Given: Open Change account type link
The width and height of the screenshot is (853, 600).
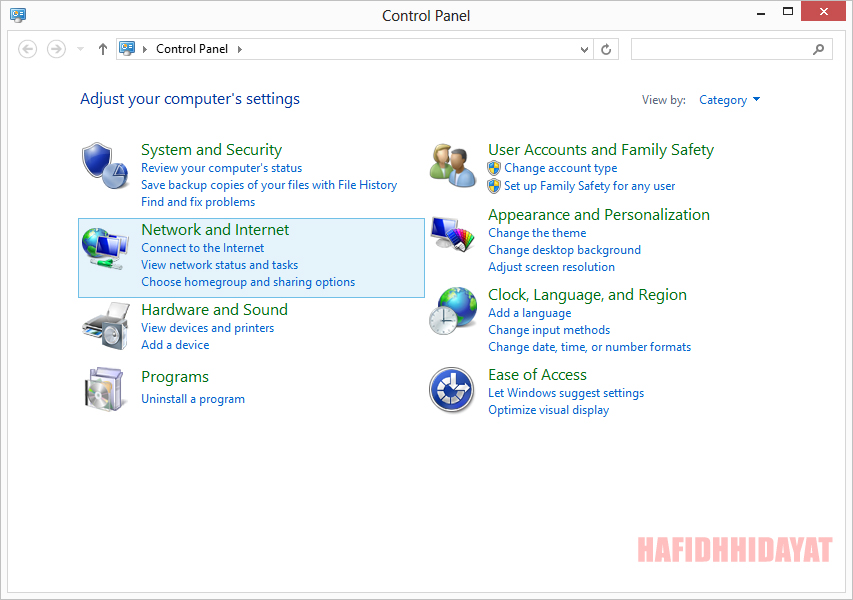Looking at the screenshot, I should 560,168.
